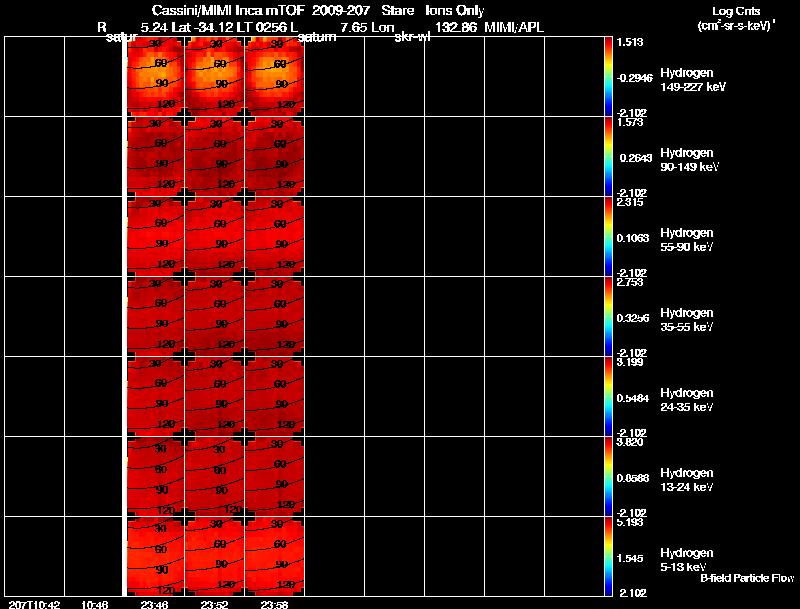Click the '23:52' time label
The height and width of the screenshot is (609, 800).
click(214, 604)
